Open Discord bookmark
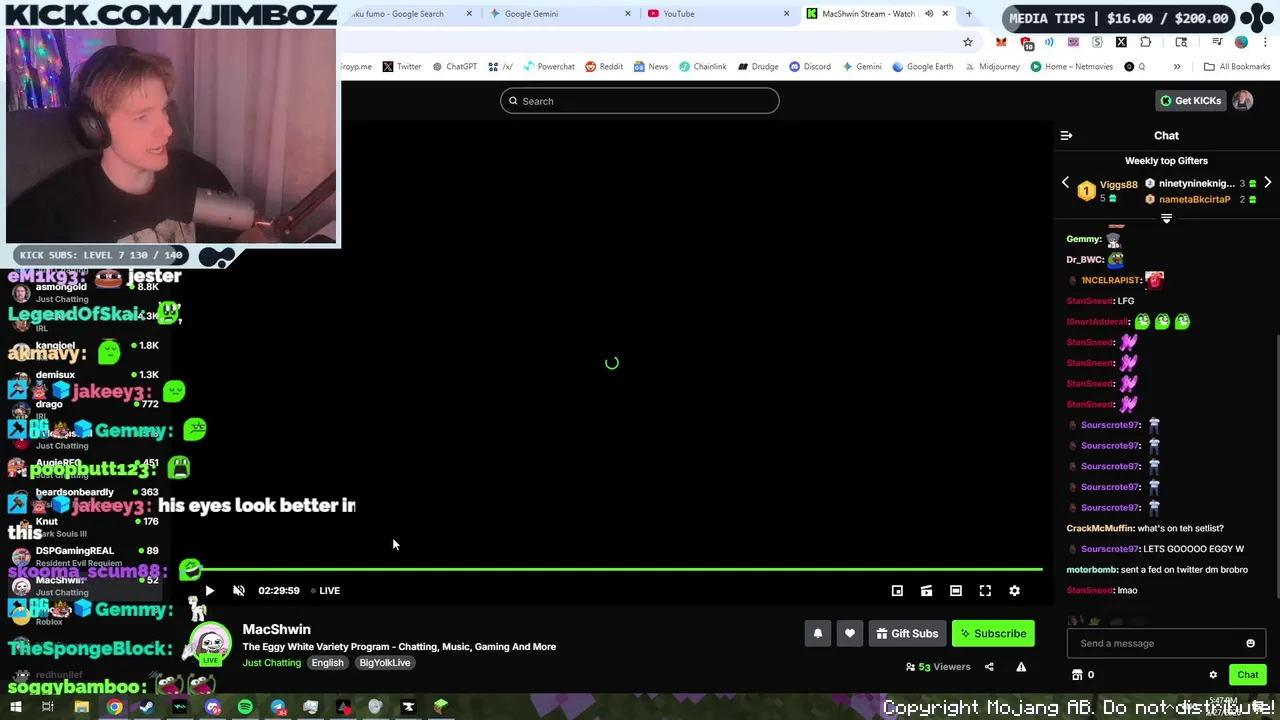1280x720 pixels. (x=810, y=67)
